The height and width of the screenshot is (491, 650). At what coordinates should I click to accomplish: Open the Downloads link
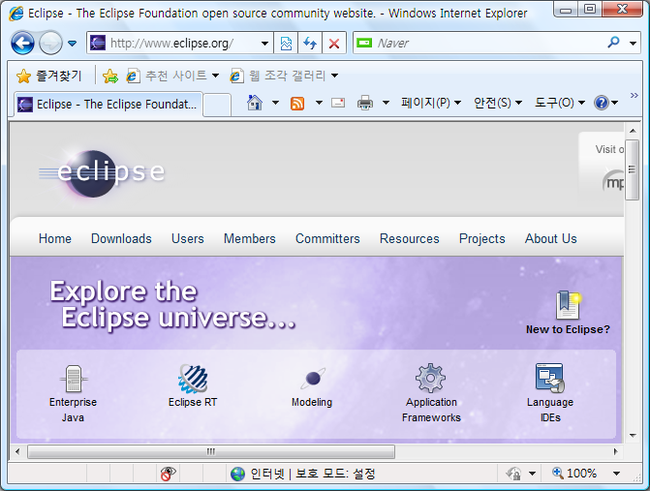tap(121, 239)
